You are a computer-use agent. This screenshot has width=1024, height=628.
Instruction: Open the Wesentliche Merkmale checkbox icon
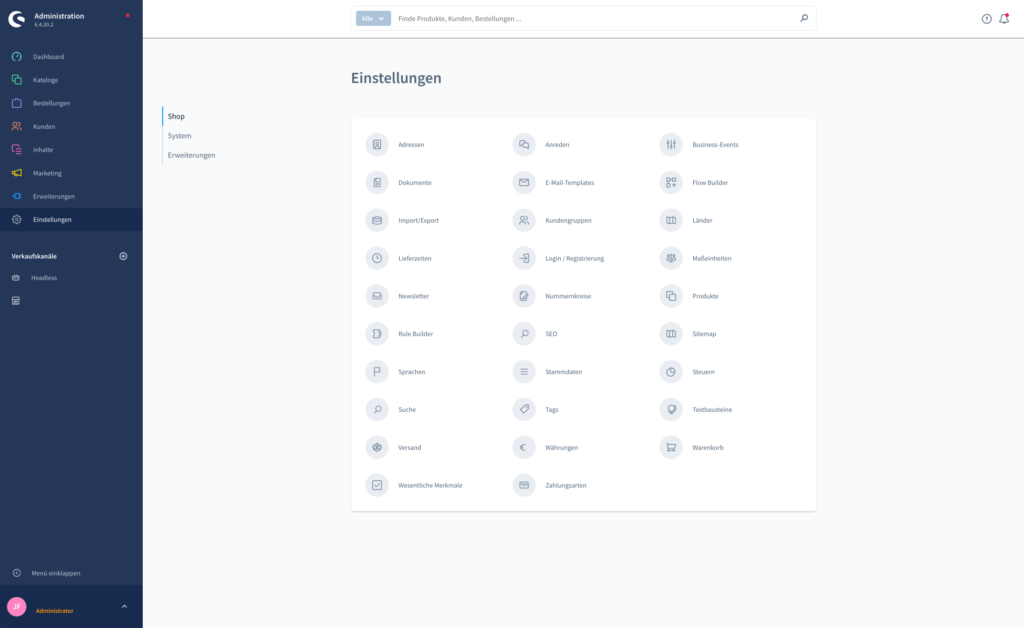(x=377, y=485)
